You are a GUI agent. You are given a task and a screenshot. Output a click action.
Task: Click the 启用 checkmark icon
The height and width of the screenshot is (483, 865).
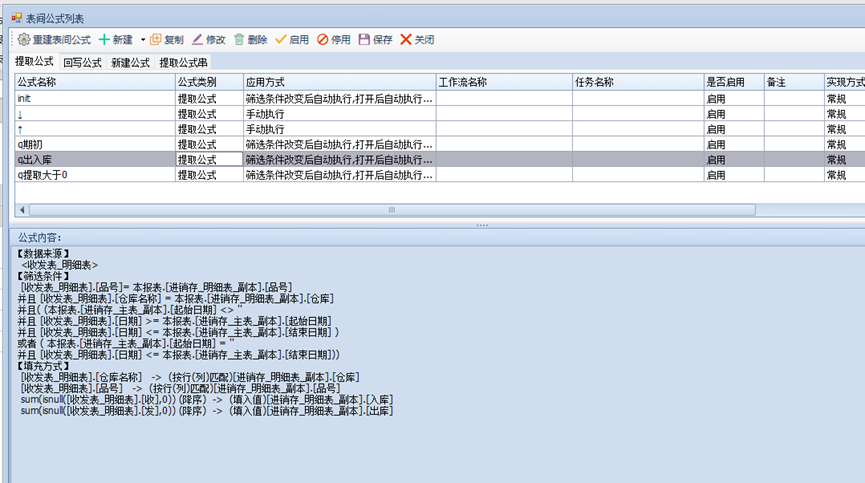click(281, 40)
